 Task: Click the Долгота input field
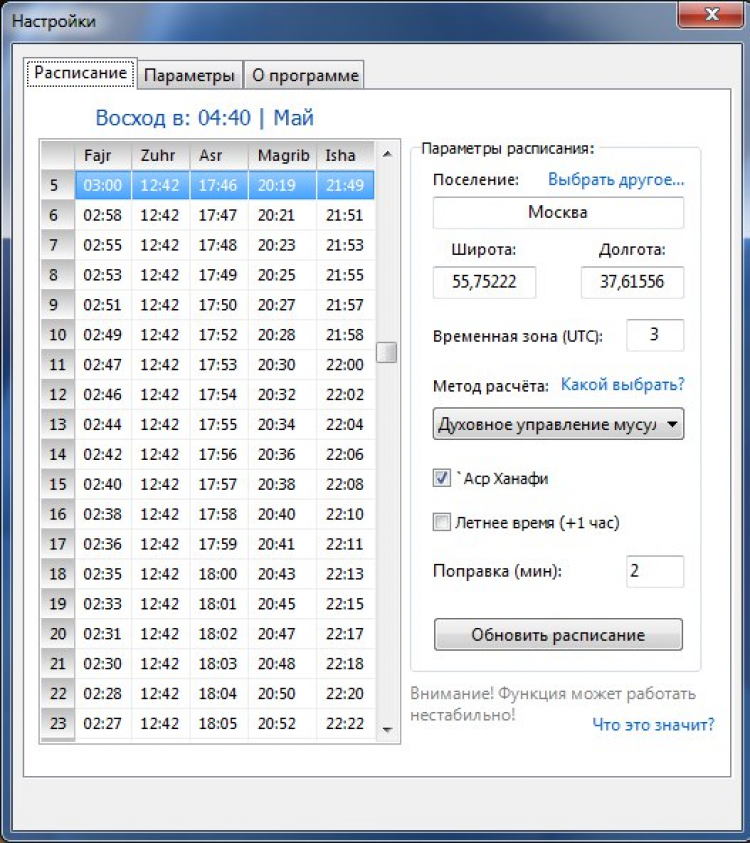[x=632, y=283]
